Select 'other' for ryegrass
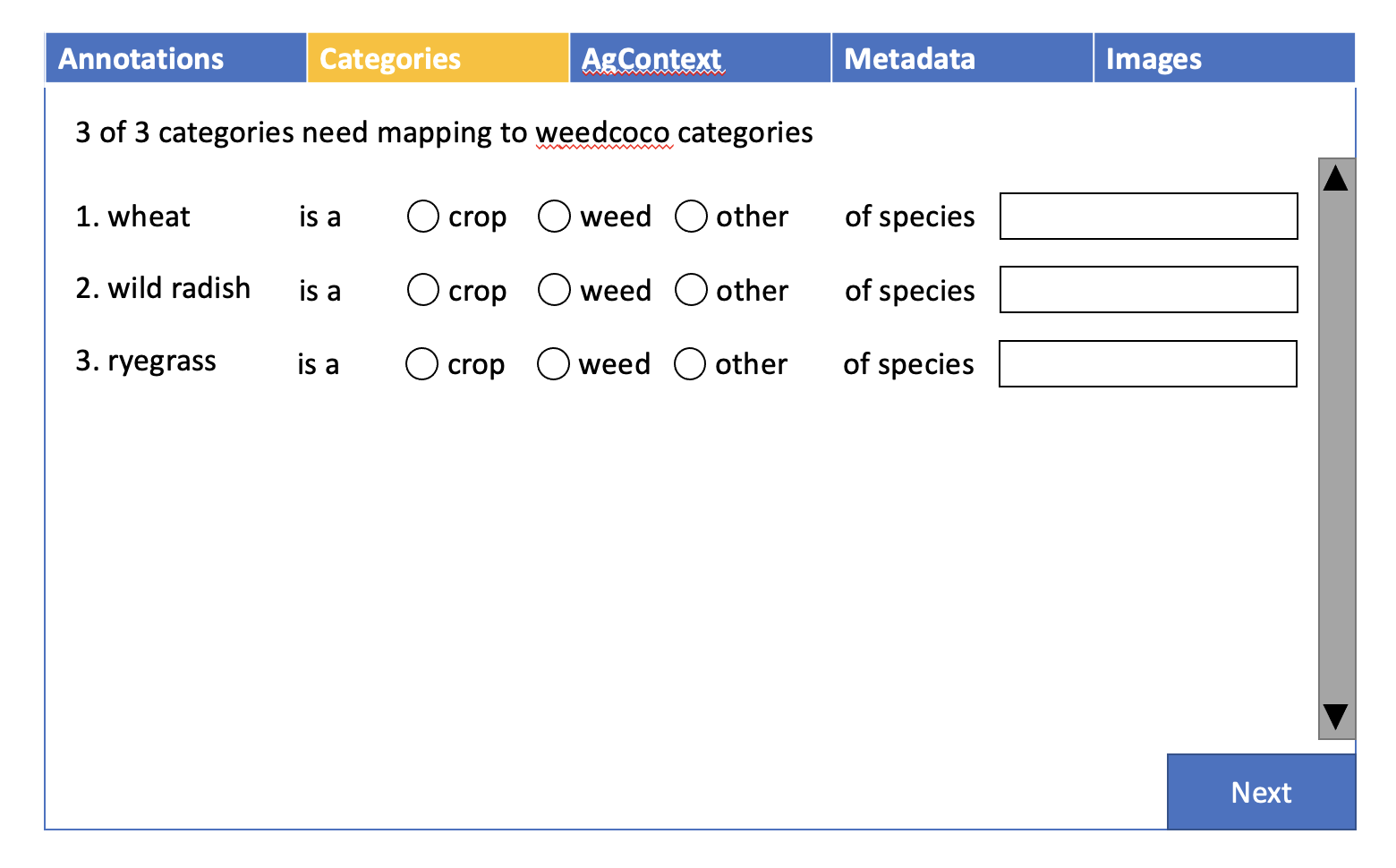The image size is (1396, 868). click(x=690, y=363)
